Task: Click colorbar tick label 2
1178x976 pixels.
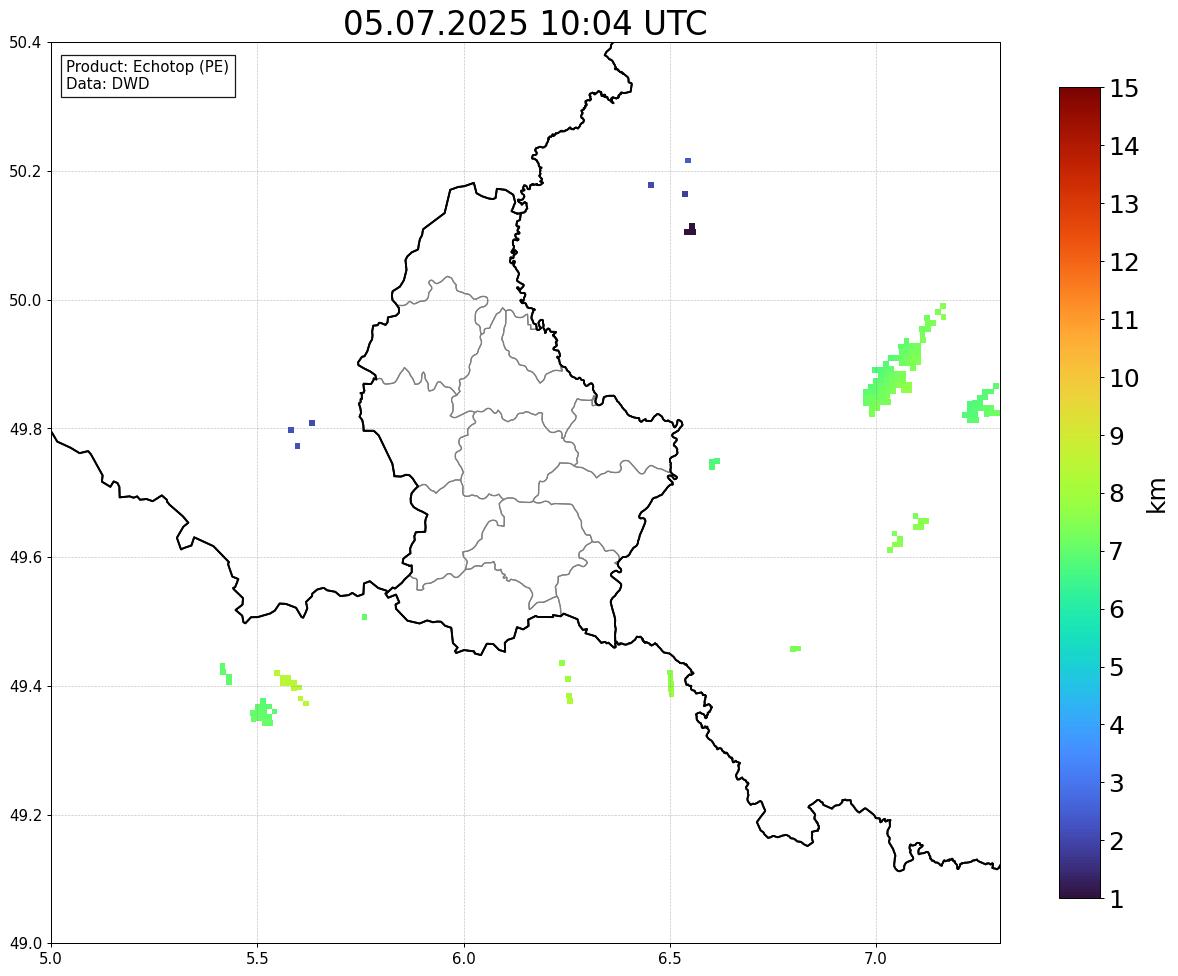Action: [x=1117, y=841]
